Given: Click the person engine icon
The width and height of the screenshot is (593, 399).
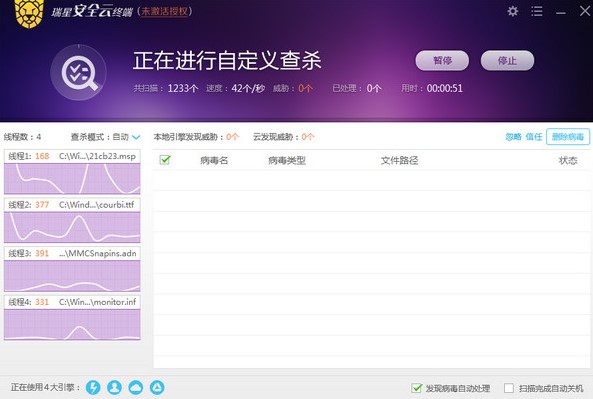Looking at the screenshot, I should click(114, 387).
